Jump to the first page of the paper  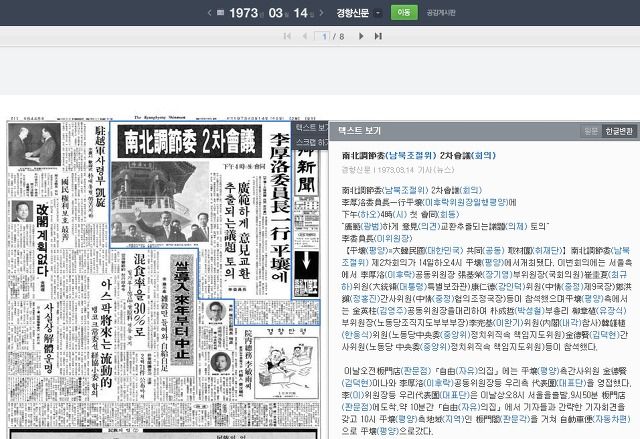pos(287,36)
